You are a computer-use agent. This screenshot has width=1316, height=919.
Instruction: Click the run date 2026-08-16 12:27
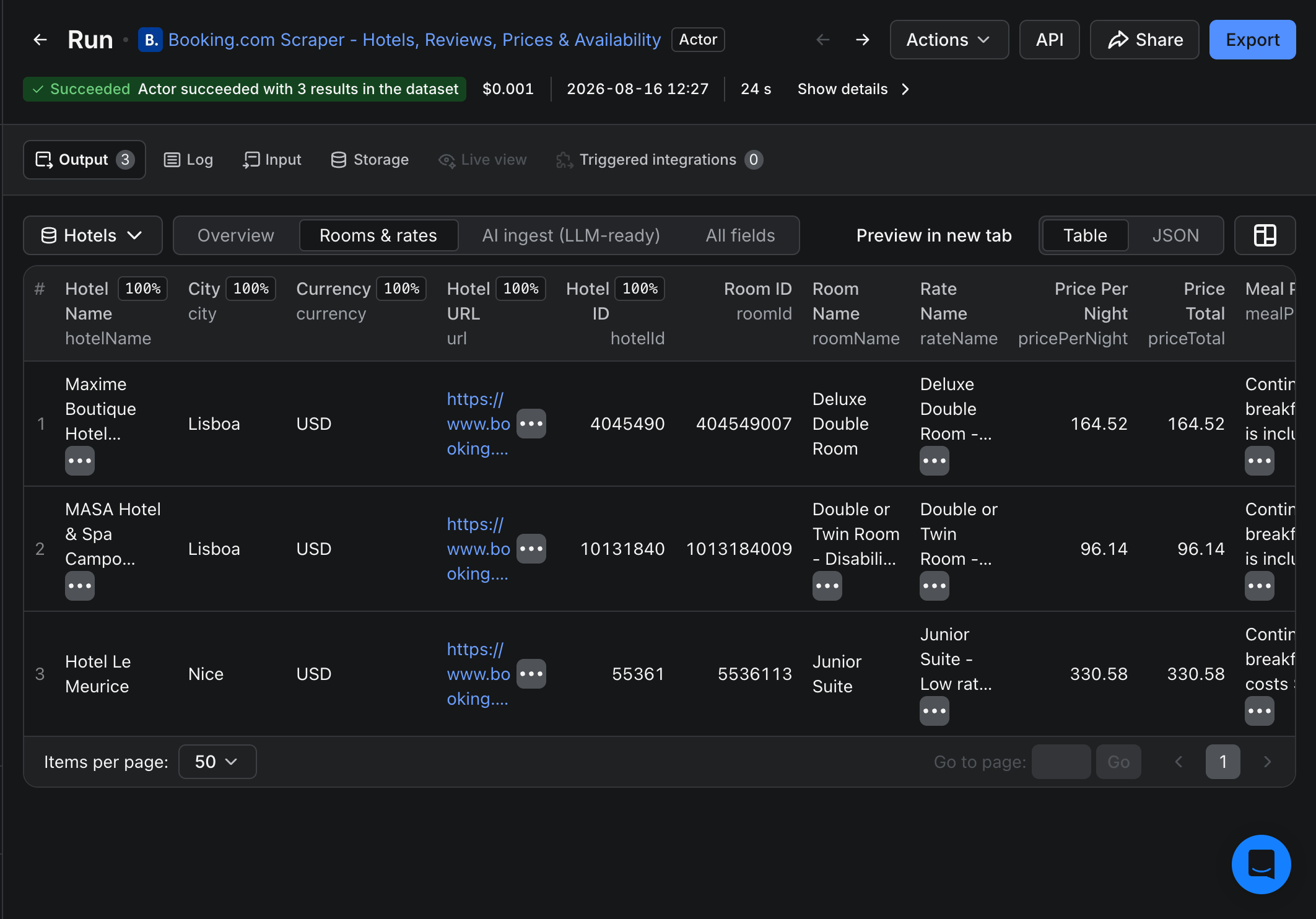click(637, 89)
